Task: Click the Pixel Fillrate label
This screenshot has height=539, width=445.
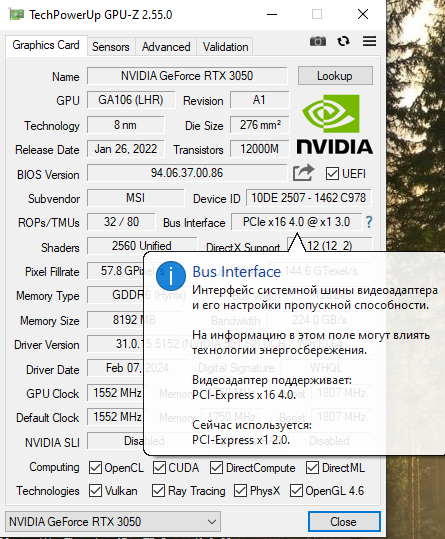Action: [52, 272]
